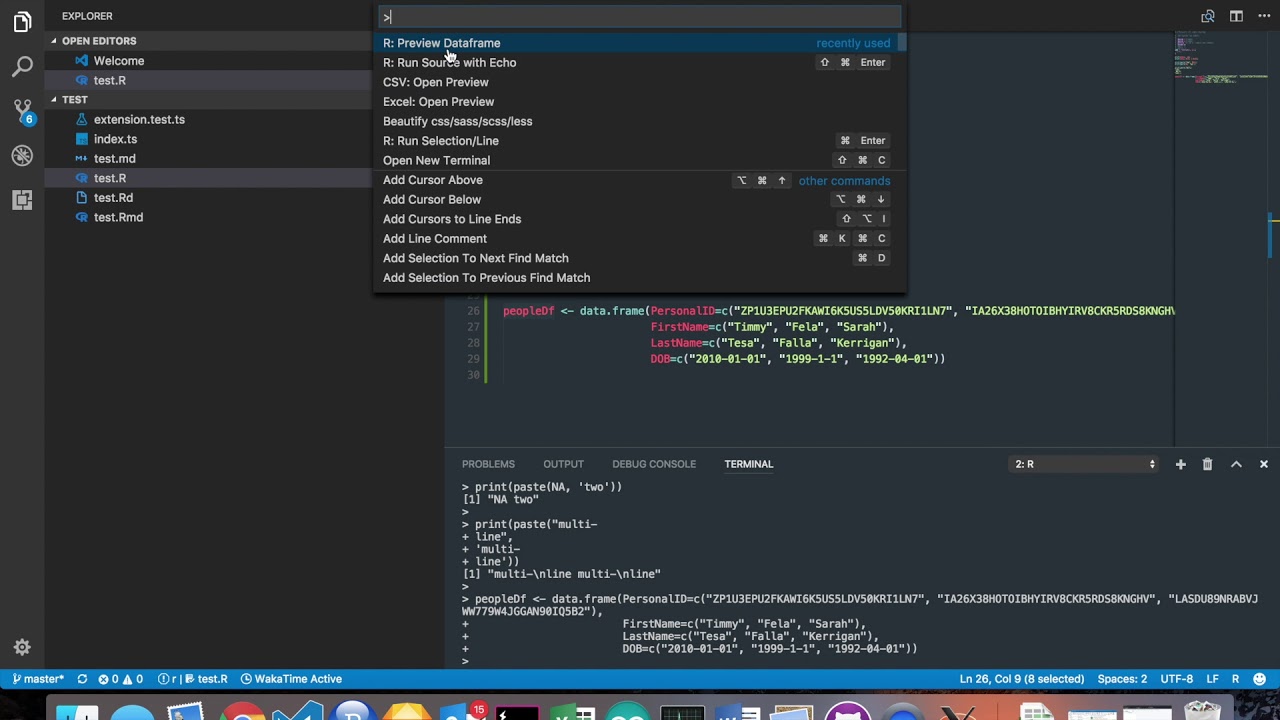Click WakaTime Active in status bar
The image size is (1280, 720).
291,679
